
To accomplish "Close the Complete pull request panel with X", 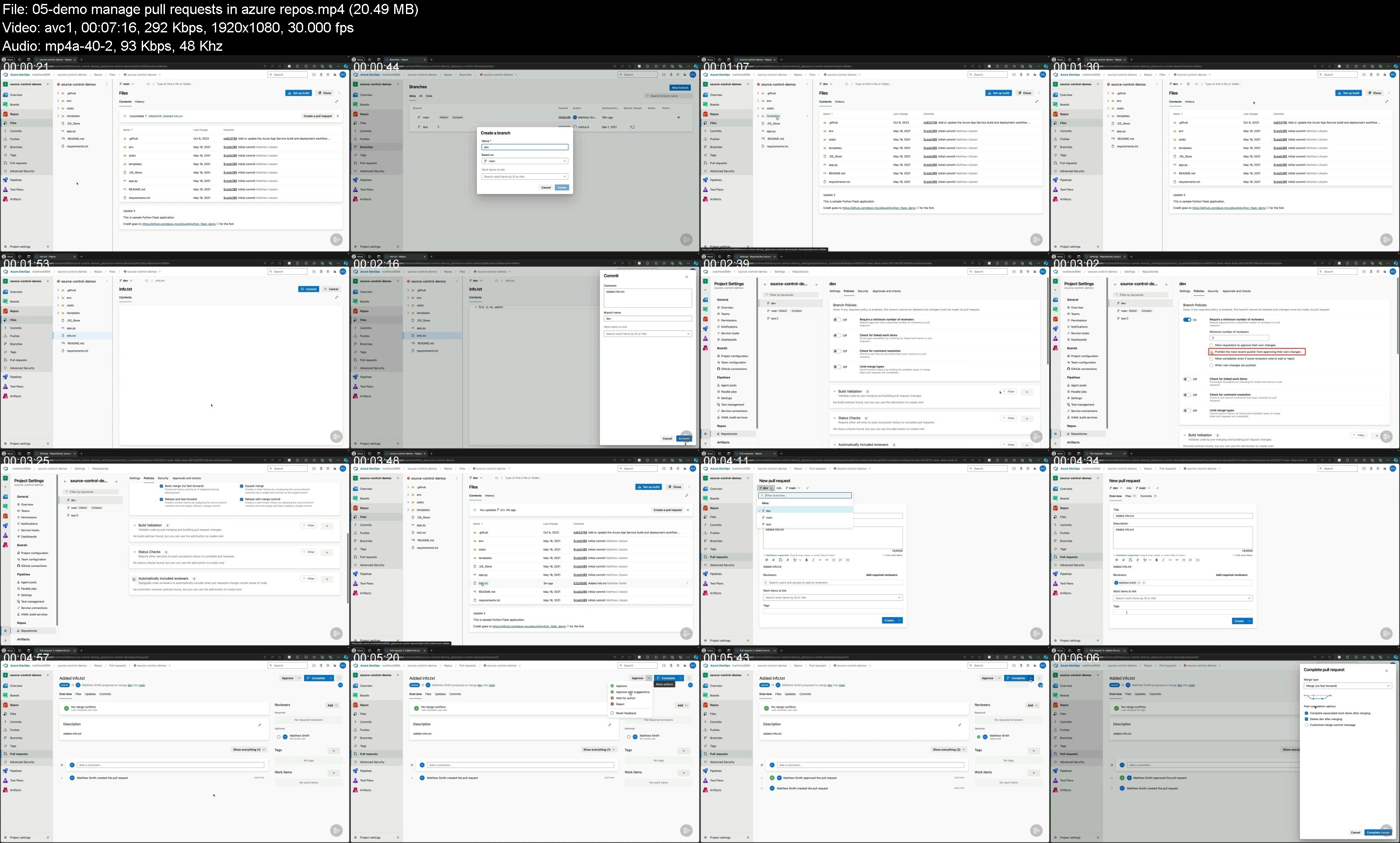I will [1386, 670].
